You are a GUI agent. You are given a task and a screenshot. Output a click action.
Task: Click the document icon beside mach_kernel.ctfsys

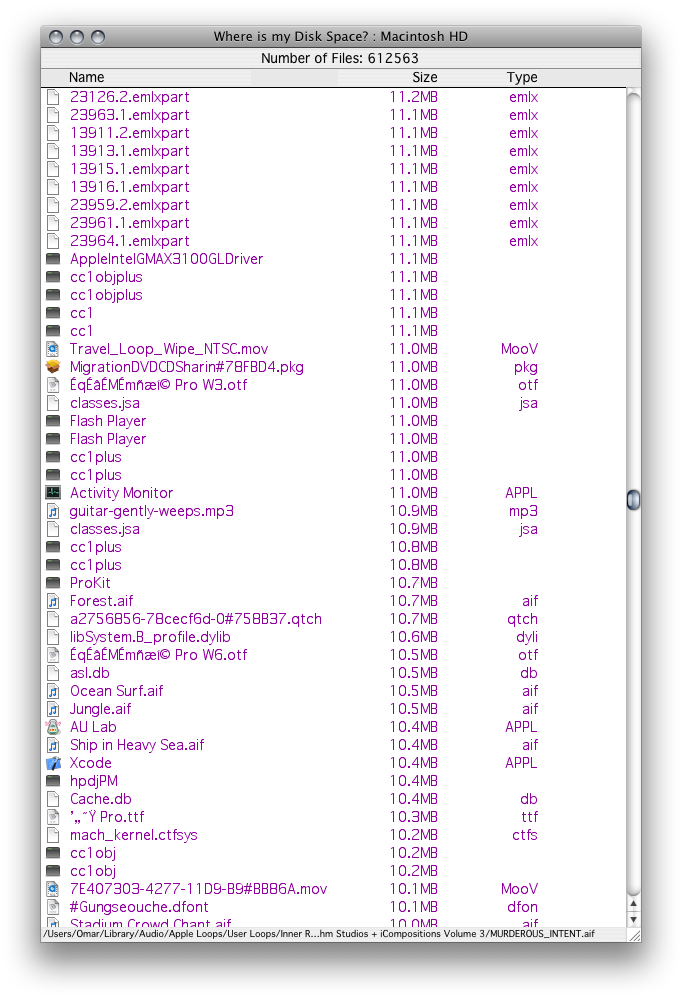pyautogui.click(x=53, y=835)
